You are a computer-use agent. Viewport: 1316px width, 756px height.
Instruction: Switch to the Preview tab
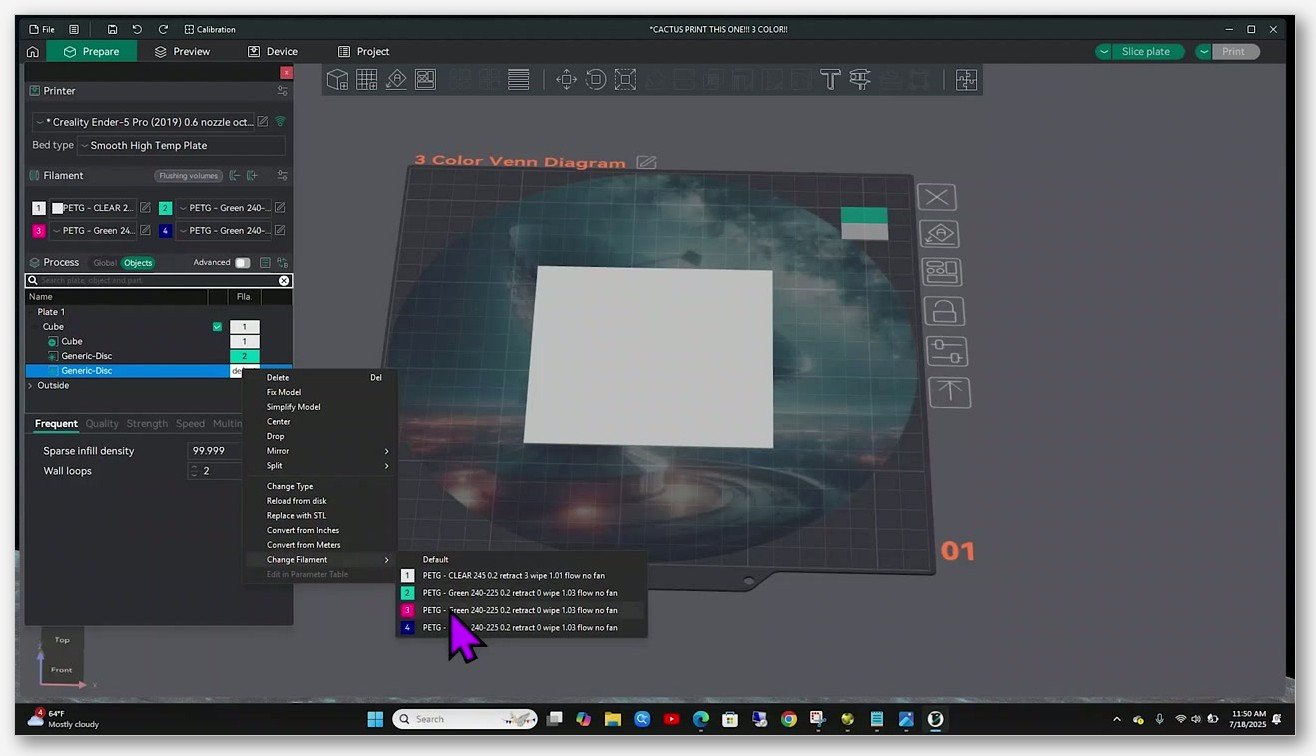point(182,52)
